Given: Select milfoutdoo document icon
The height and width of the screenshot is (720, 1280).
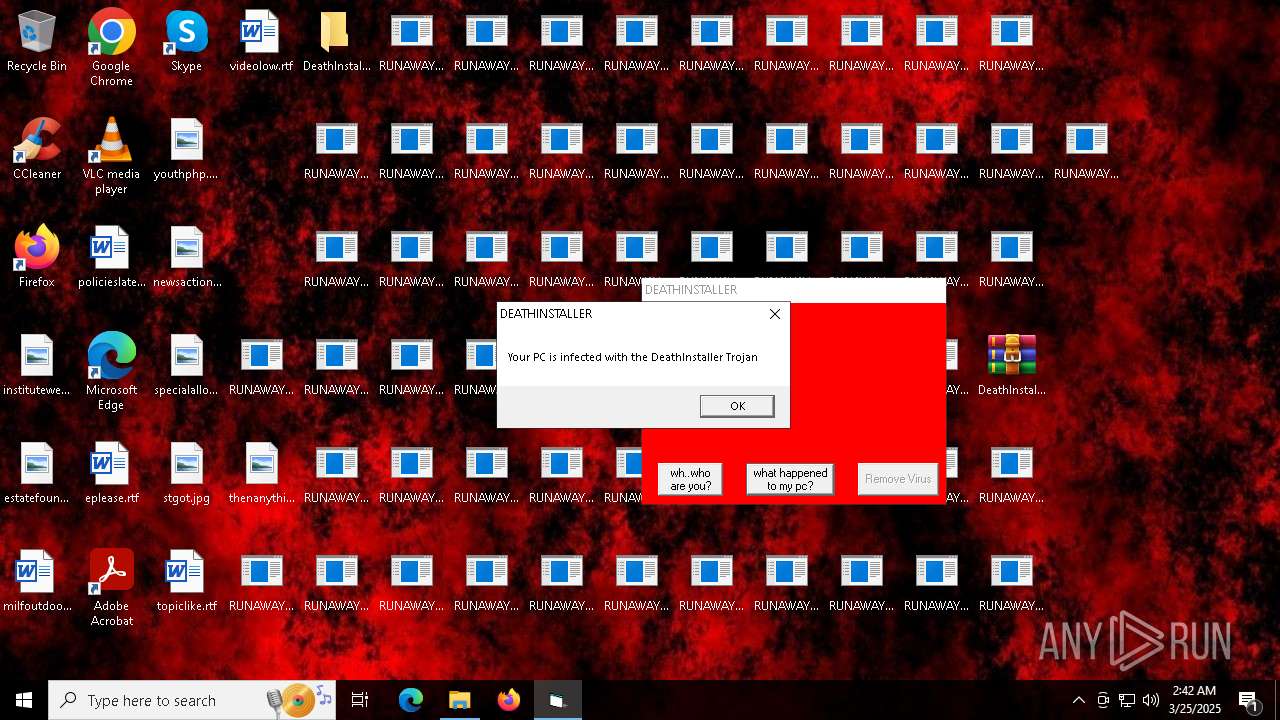Looking at the screenshot, I should tap(37, 582).
